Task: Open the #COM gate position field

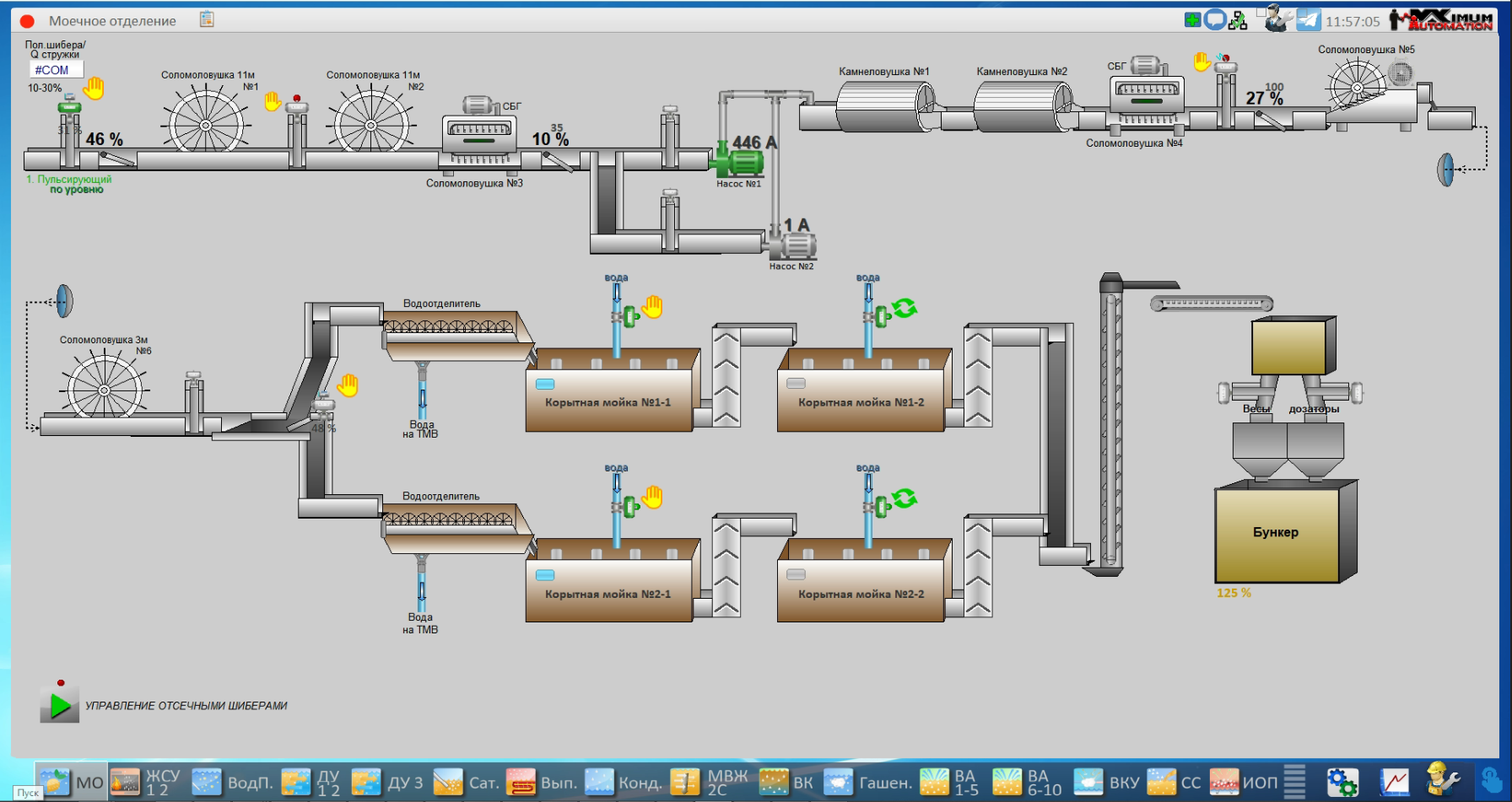Action: pos(56,70)
